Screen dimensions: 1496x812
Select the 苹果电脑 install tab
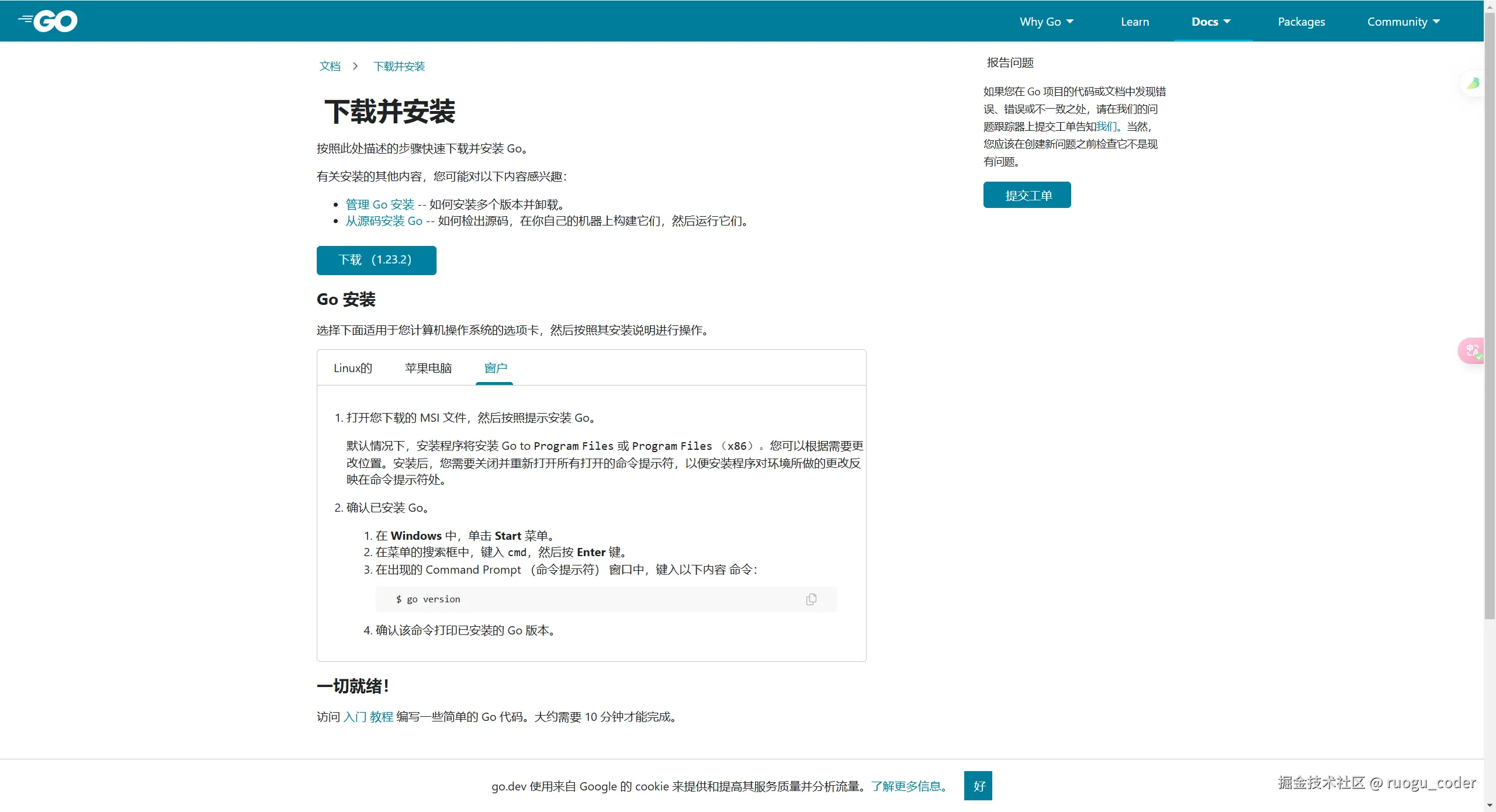pyautogui.click(x=428, y=368)
